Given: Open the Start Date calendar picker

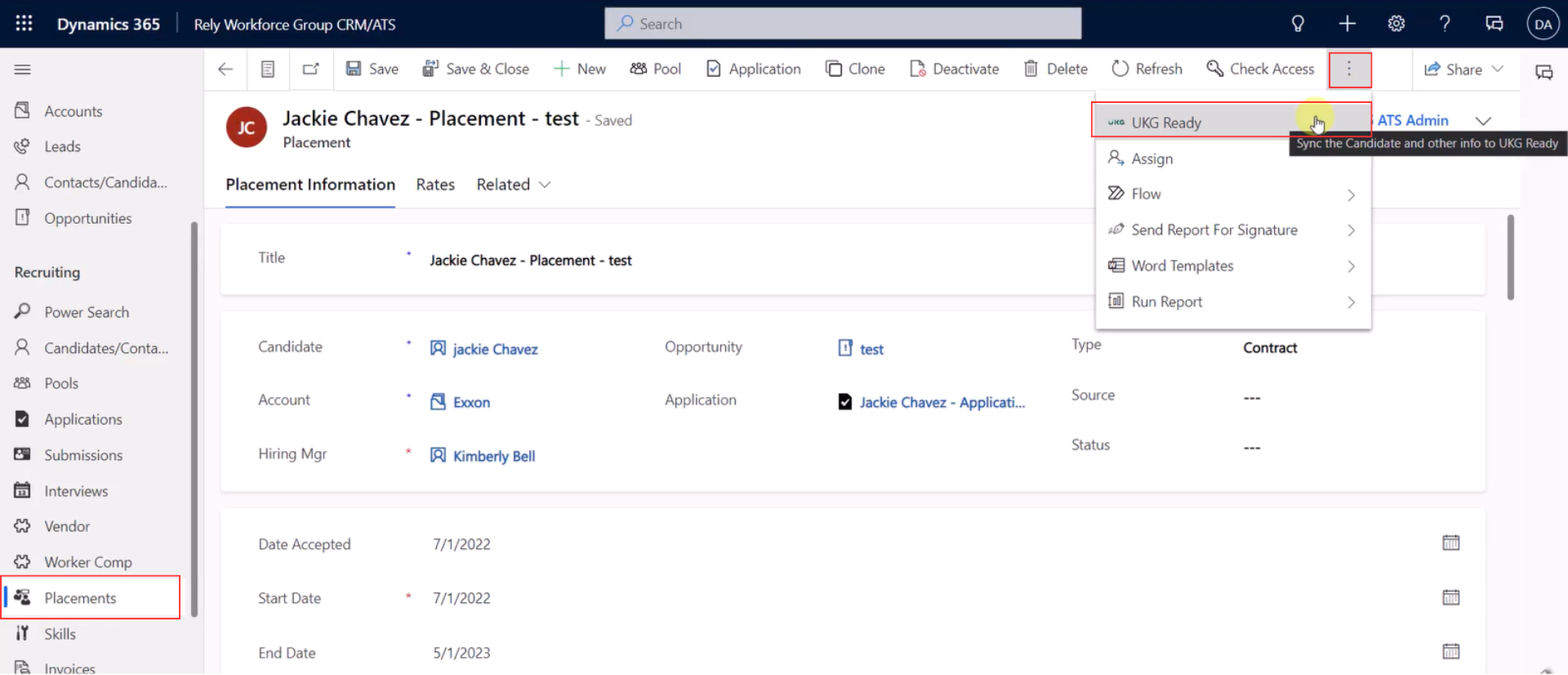Looking at the screenshot, I should 1451,597.
